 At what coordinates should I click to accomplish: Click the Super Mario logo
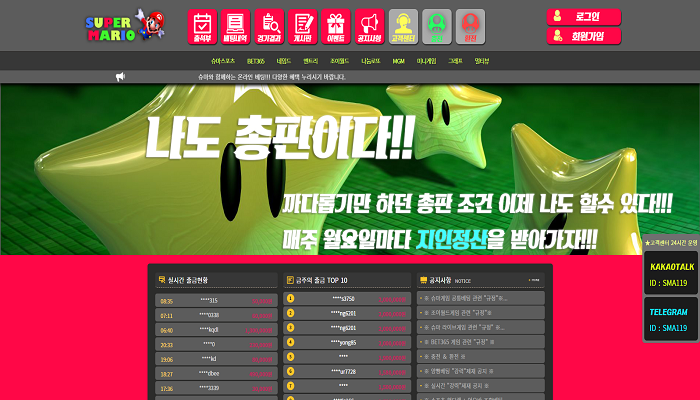tap(125, 26)
